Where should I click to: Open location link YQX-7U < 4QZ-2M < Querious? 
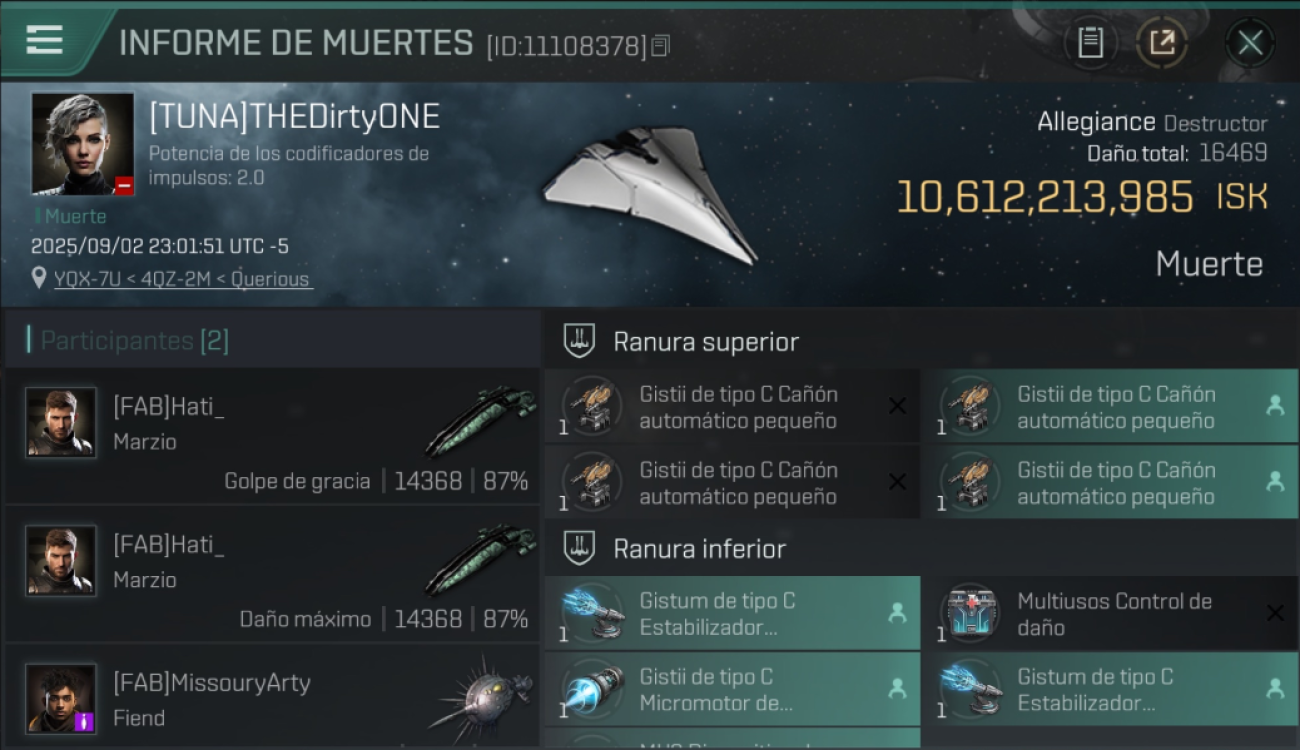tap(181, 279)
